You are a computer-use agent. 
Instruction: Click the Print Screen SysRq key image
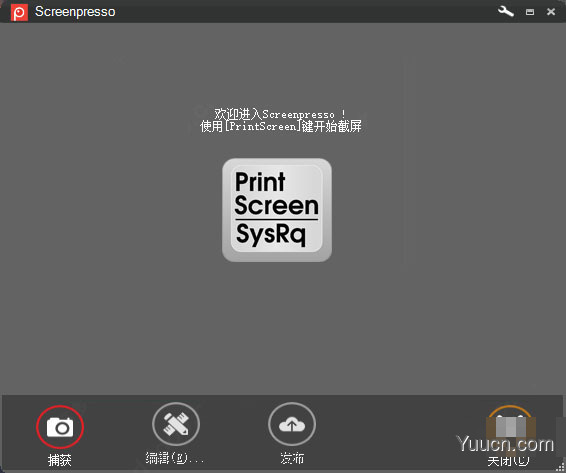277,210
